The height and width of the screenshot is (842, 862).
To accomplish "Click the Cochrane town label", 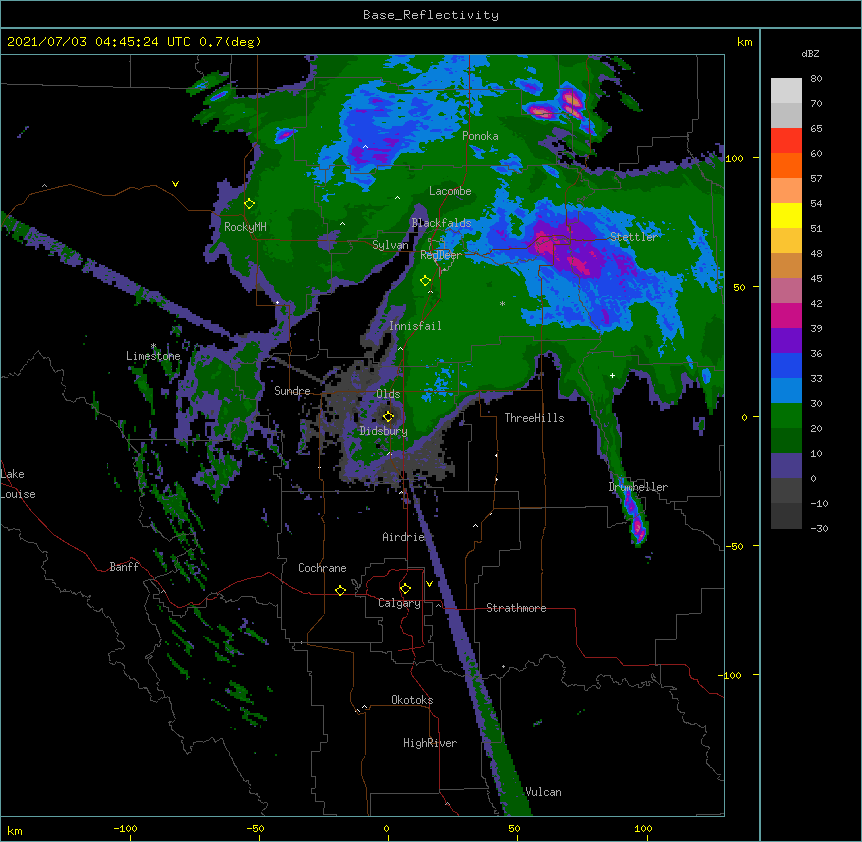I will [x=322, y=568].
